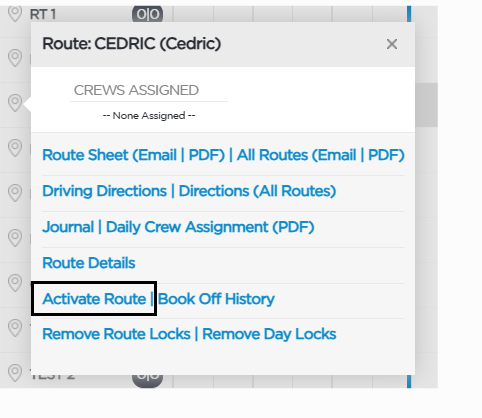Click the 0|0 badge on the RT 1 row
This screenshot has width=482, height=418.
[147, 14]
